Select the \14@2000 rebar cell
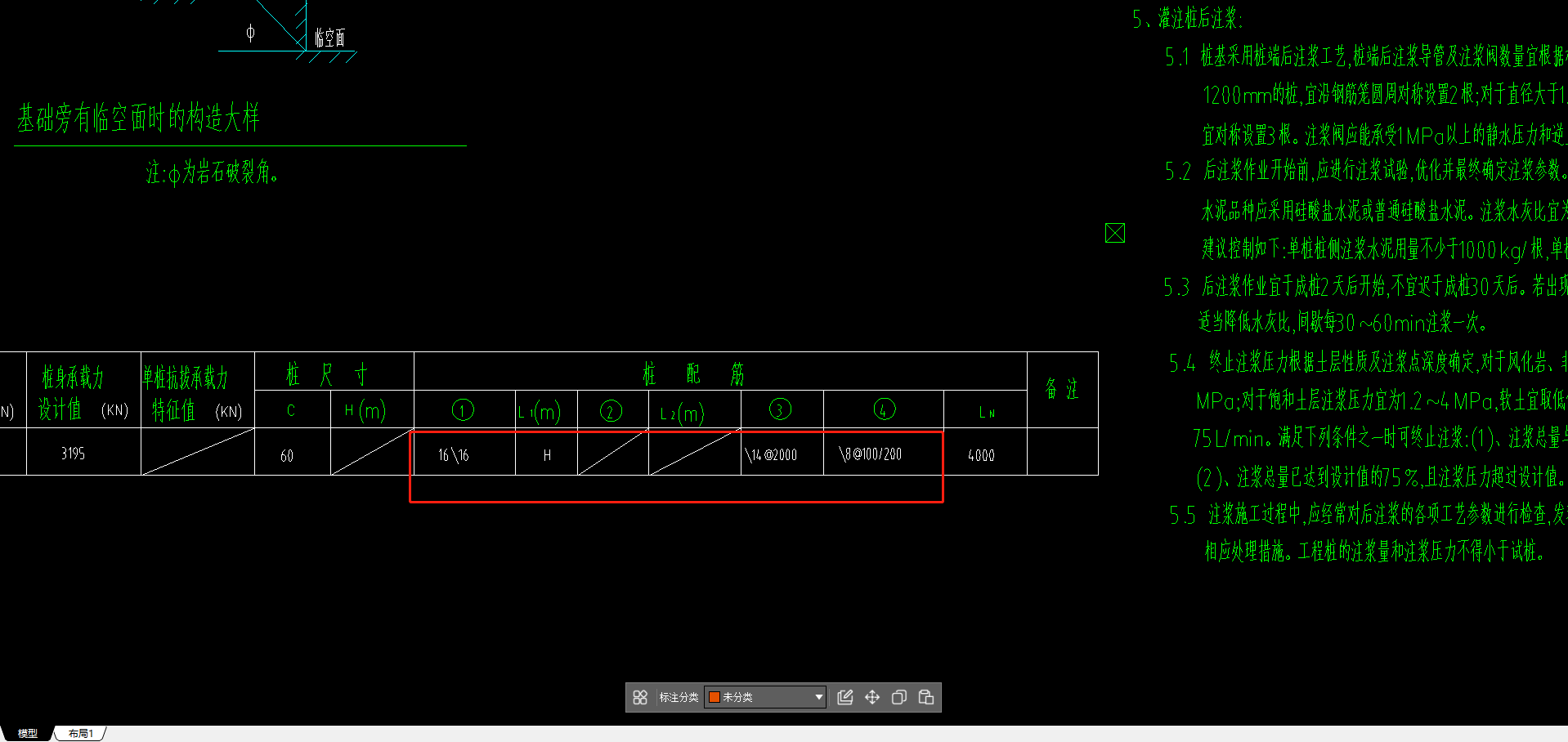 [x=771, y=454]
